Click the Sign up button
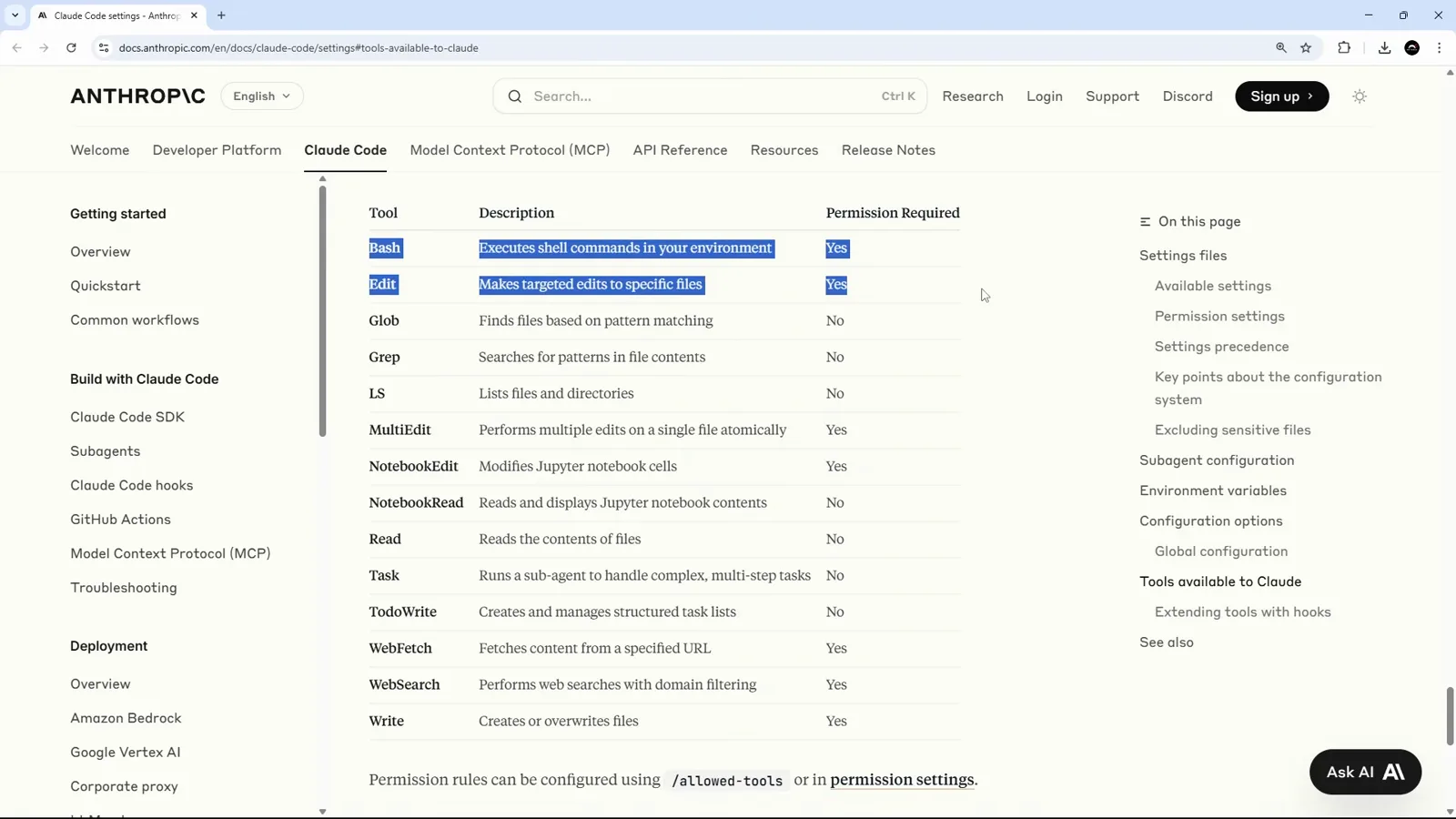The width and height of the screenshot is (1456, 819). 1281,96
